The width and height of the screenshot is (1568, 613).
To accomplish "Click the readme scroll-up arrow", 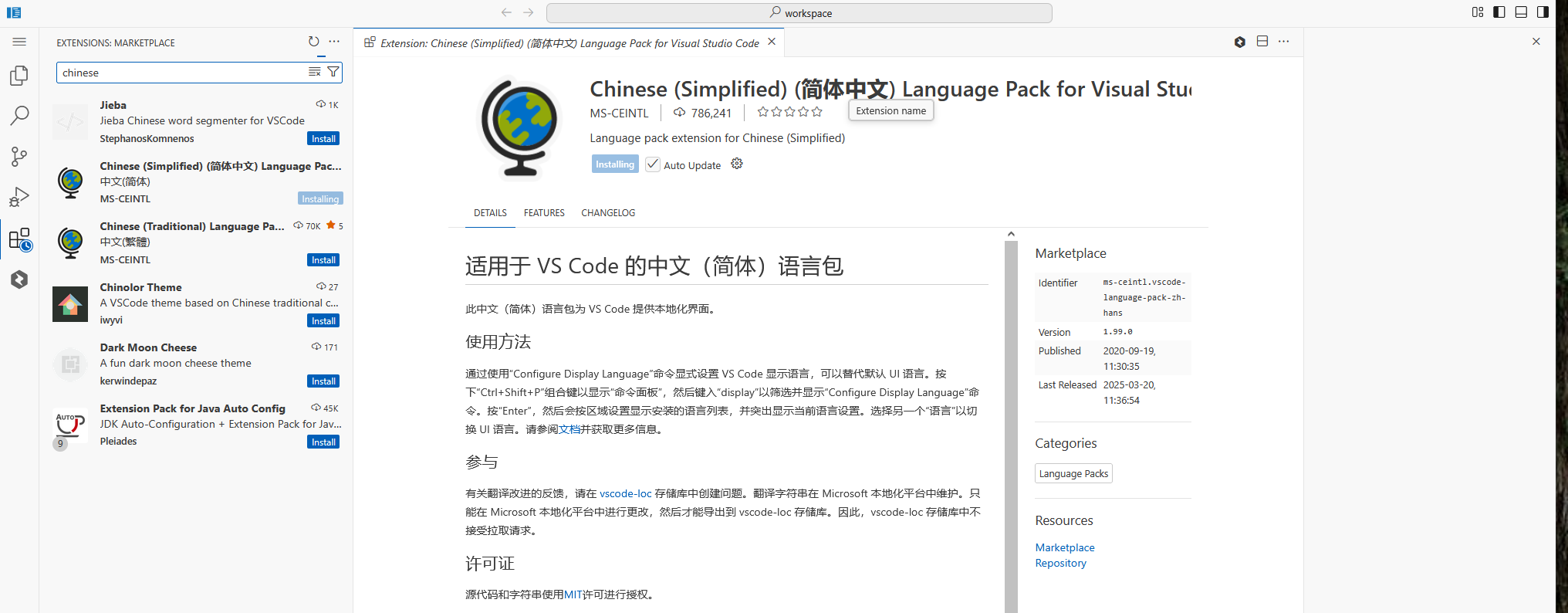I will tap(1011, 234).
